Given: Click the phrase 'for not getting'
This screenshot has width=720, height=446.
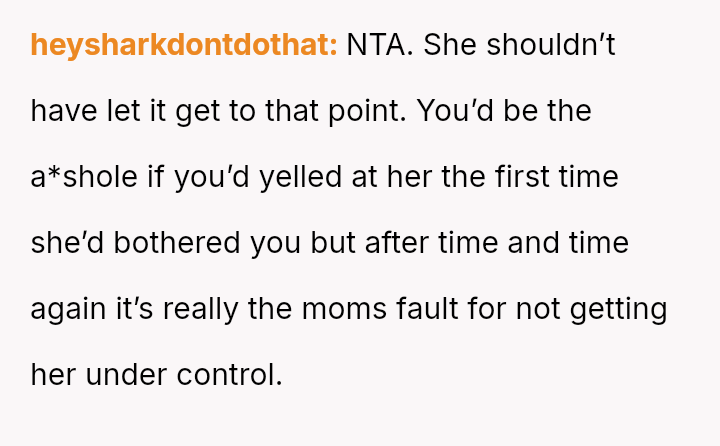Looking at the screenshot, I should [568, 309].
